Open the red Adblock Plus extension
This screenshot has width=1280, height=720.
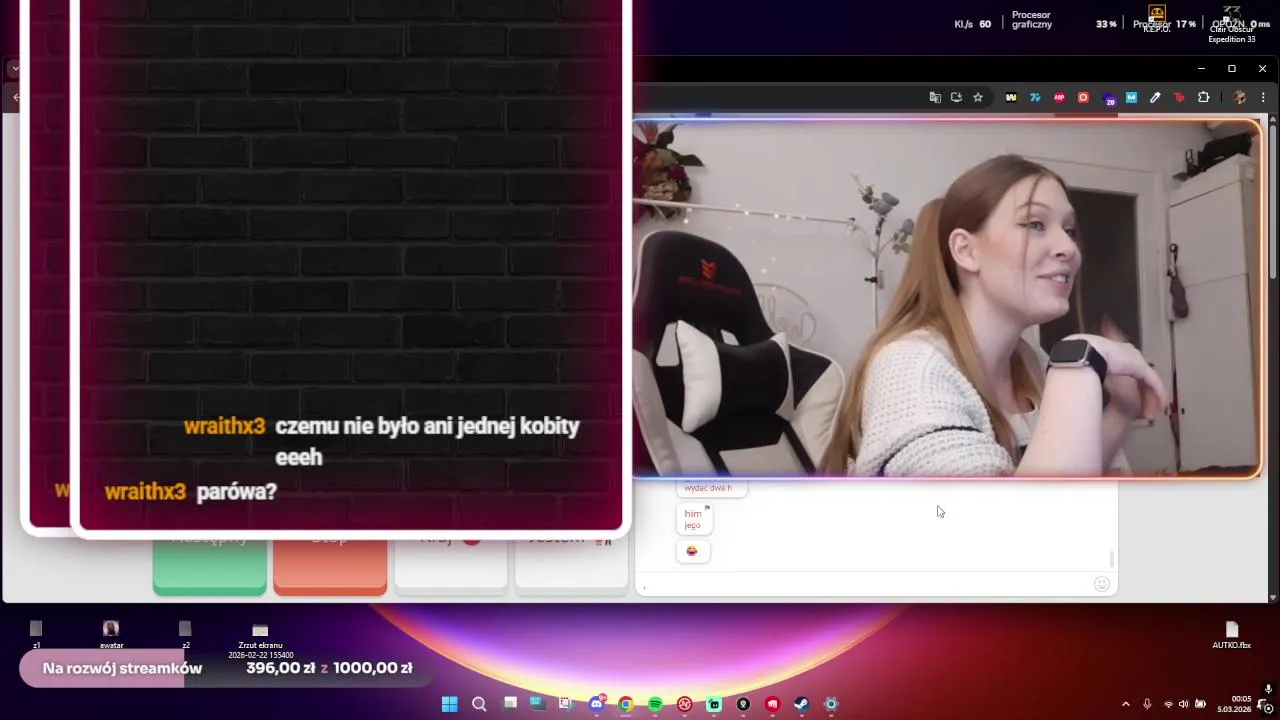[x=1059, y=97]
